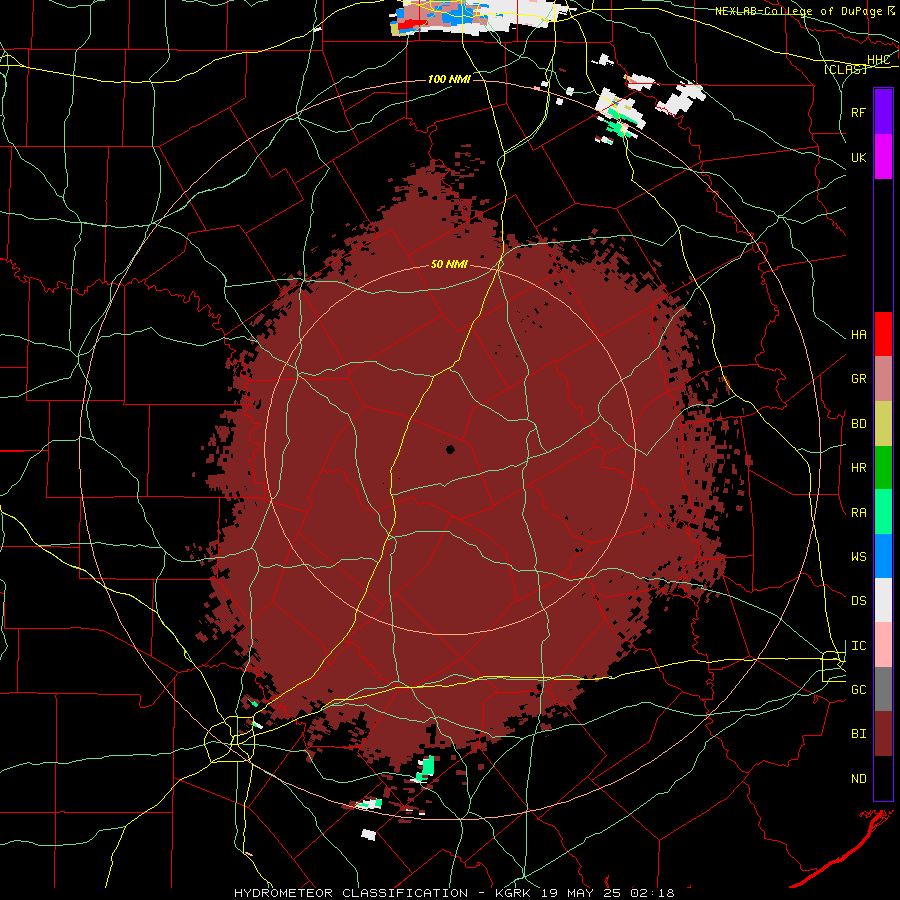
Task: Click the KGRK radar site black center dot
Action: click(x=450, y=449)
